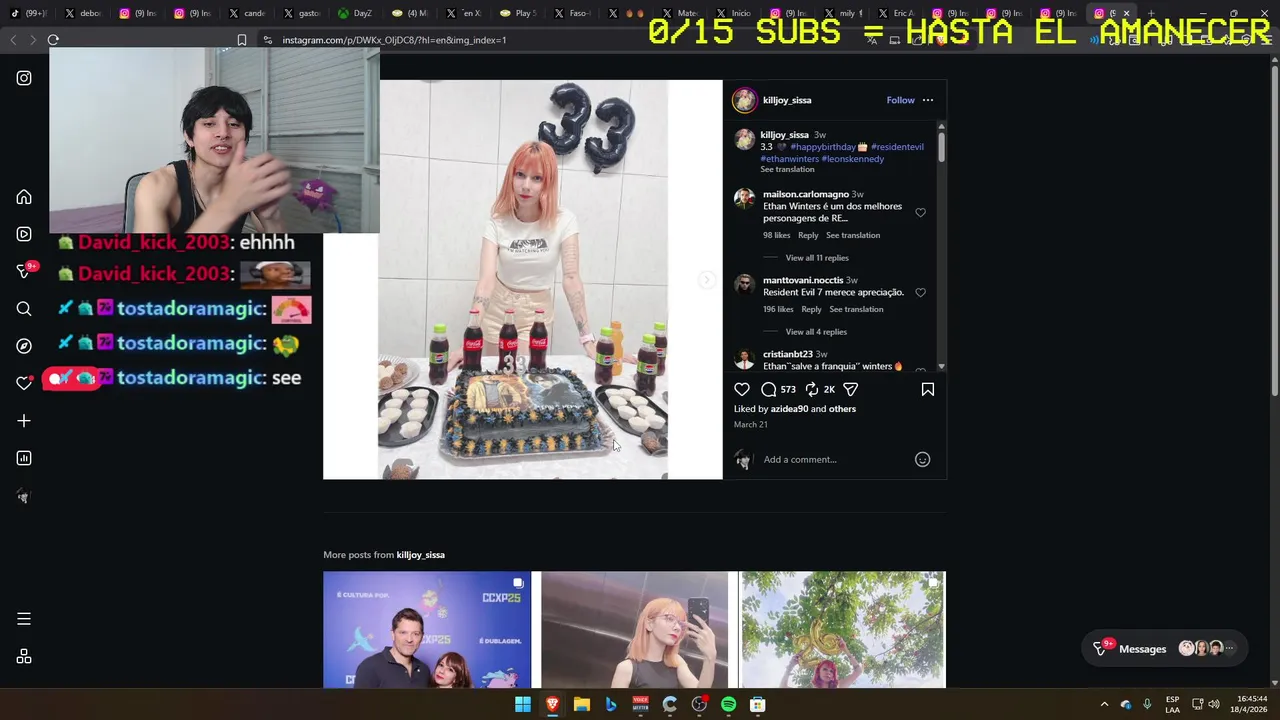This screenshot has height=720, width=1280.
Task: Open the #ethanwinters hashtag link
Action: pos(789,159)
